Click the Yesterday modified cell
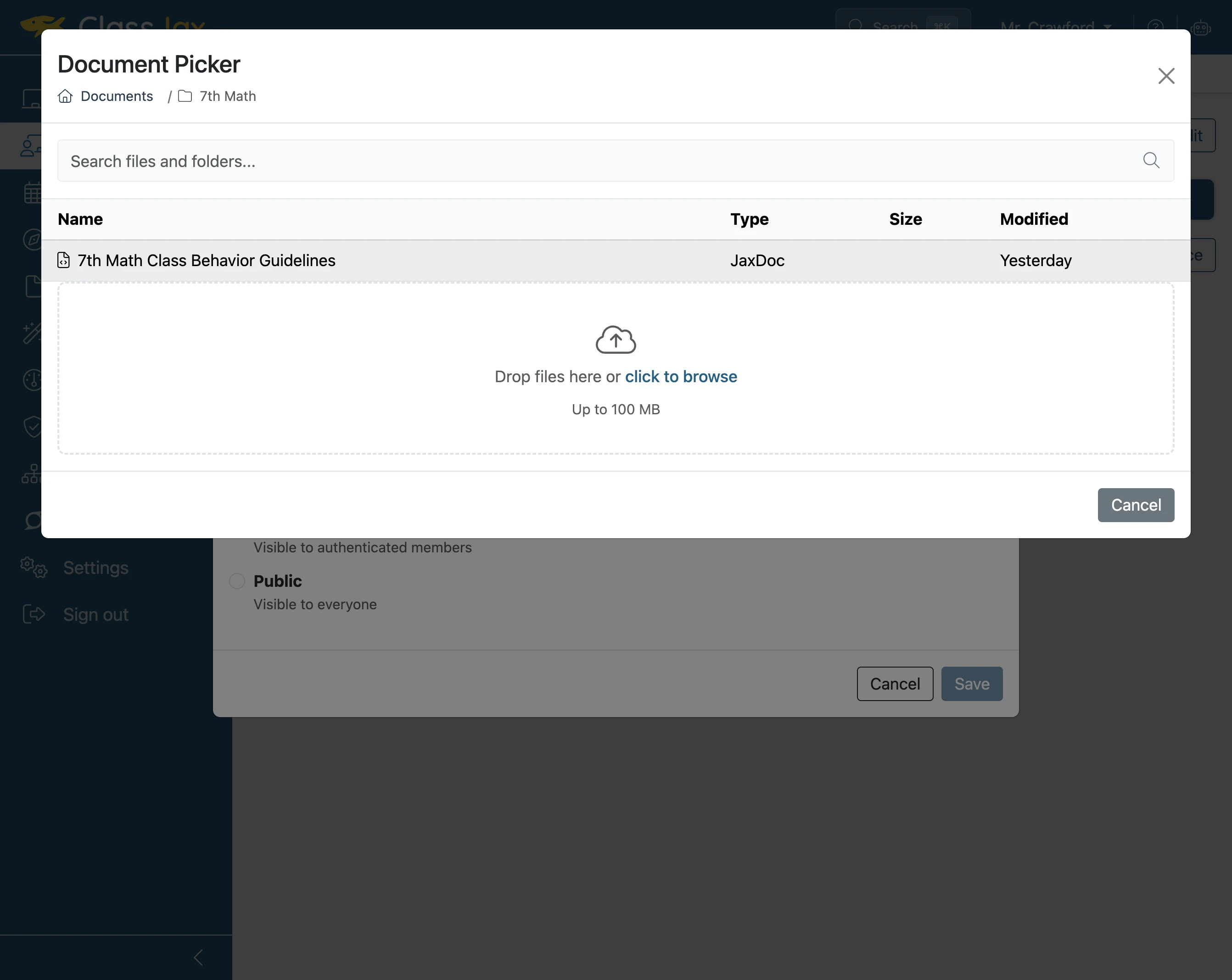The width and height of the screenshot is (1232, 980). tap(1036, 261)
